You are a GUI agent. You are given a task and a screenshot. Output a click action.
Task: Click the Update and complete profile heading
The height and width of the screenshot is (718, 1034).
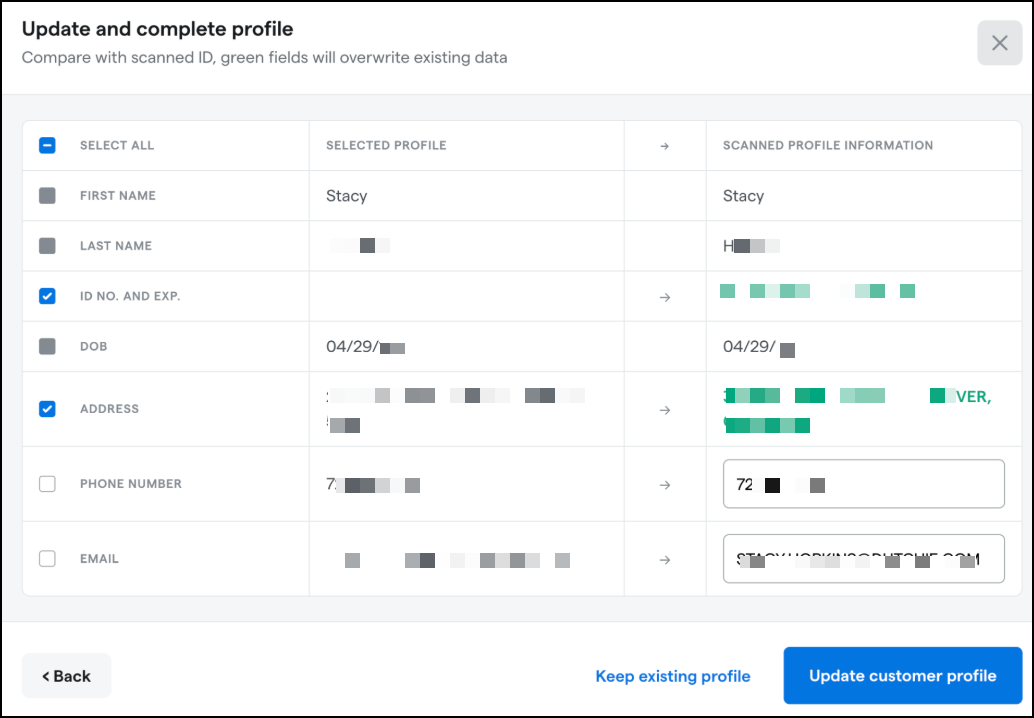point(158,29)
